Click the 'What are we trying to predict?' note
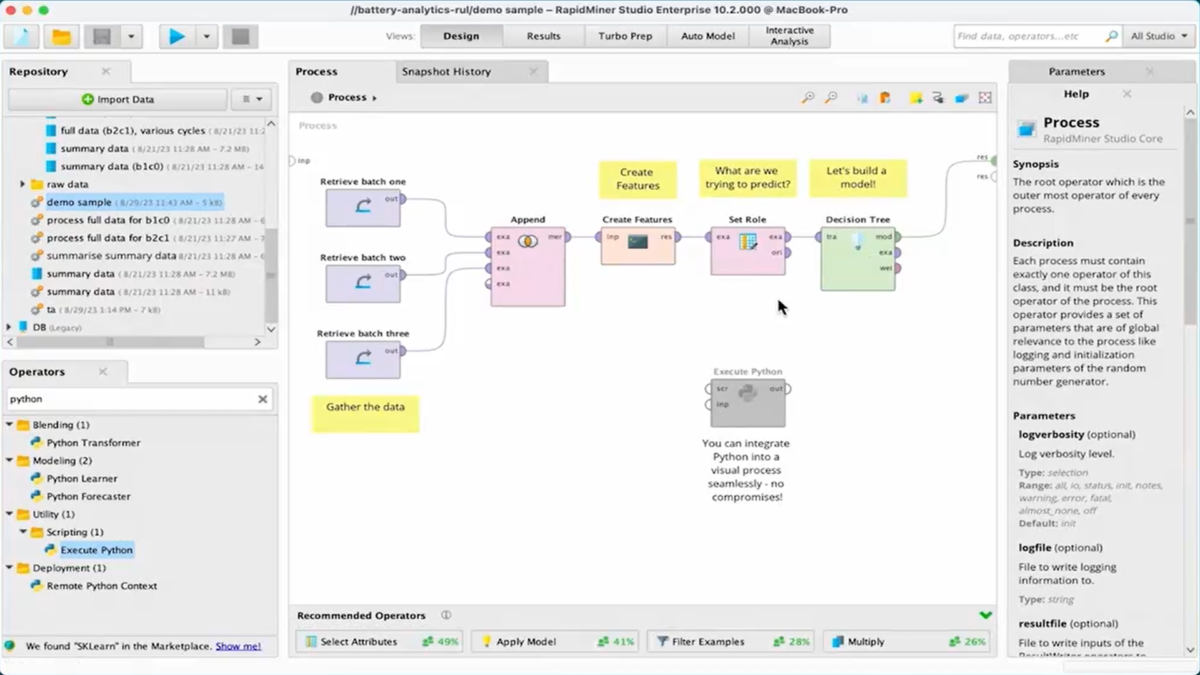This screenshot has width=1200, height=675. tap(747, 178)
